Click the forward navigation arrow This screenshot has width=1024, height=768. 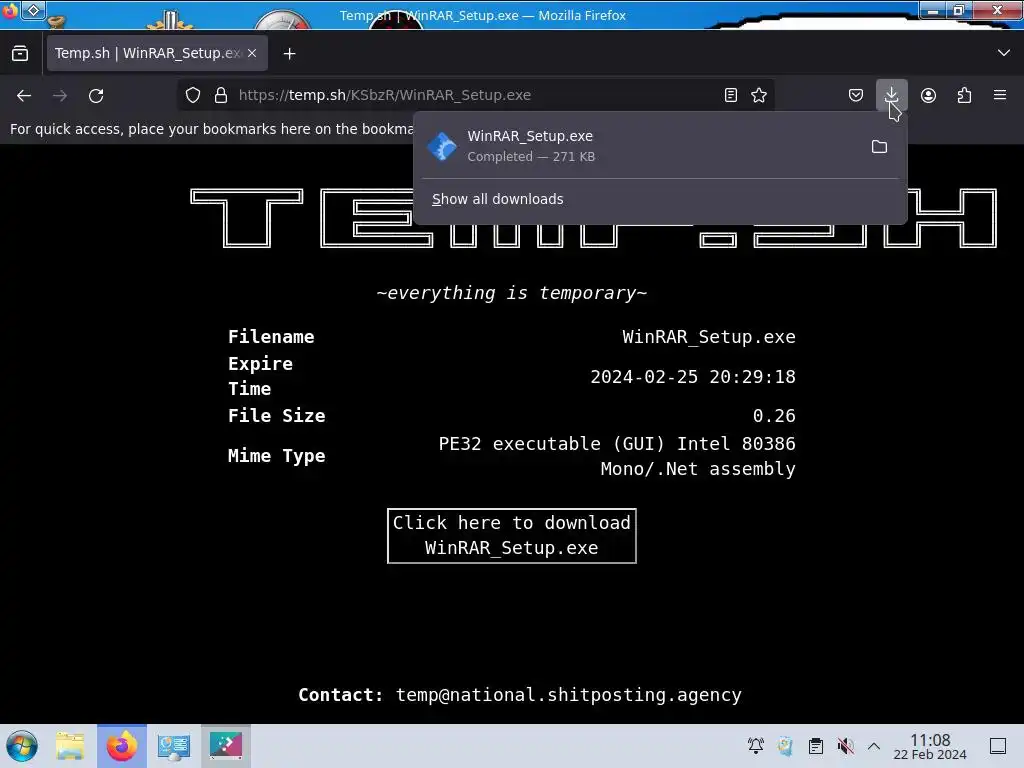coord(60,95)
